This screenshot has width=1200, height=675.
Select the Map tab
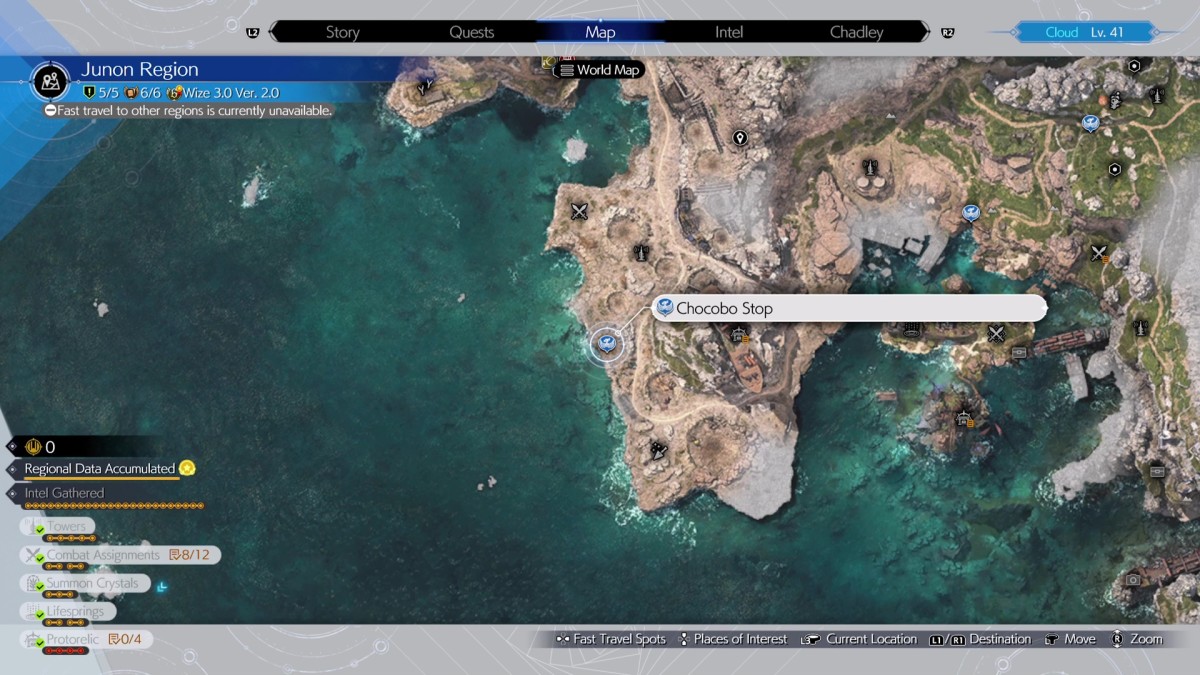[x=600, y=32]
